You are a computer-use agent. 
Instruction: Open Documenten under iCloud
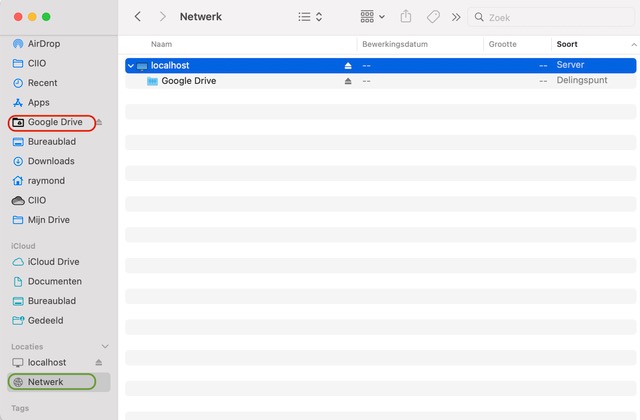(47, 281)
